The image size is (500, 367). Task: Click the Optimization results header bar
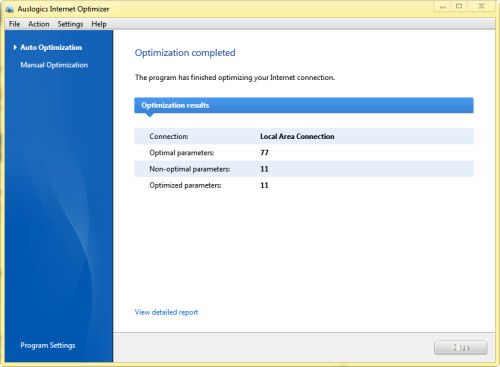pos(304,105)
